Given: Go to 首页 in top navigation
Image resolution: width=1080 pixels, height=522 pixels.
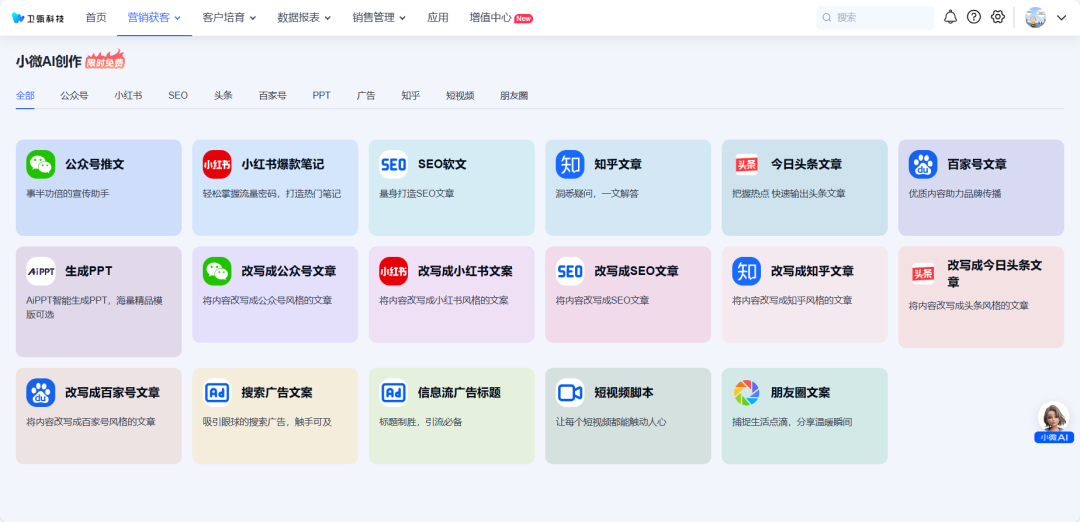Looking at the screenshot, I should click(x=96, y=17).
